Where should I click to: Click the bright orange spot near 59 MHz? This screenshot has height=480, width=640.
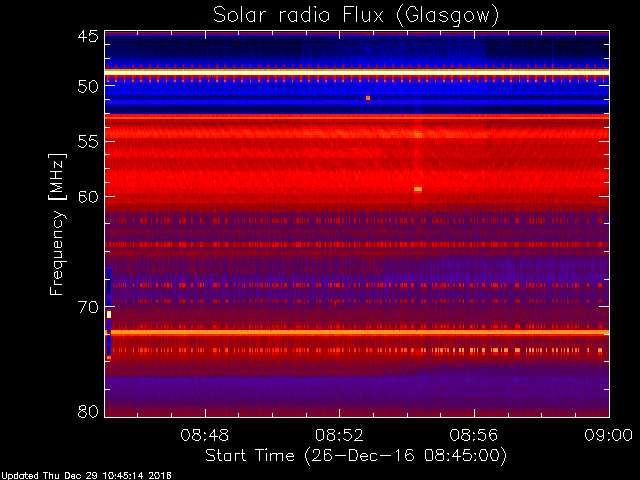click(418, 189)
